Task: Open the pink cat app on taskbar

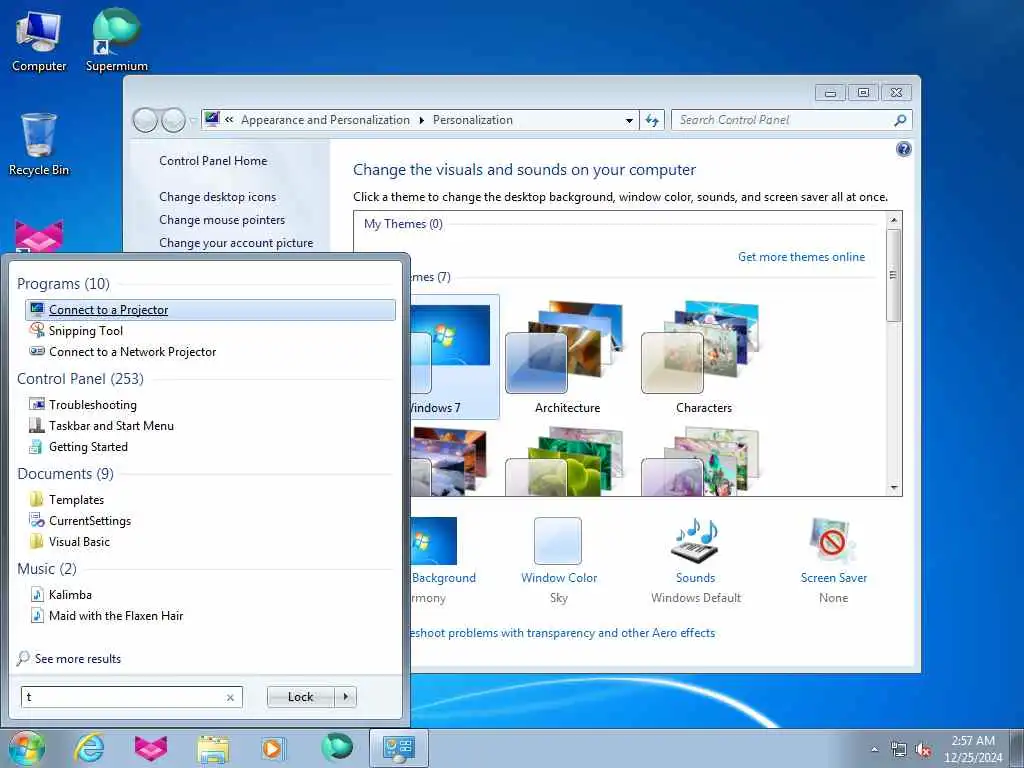Action: point(151,748)
